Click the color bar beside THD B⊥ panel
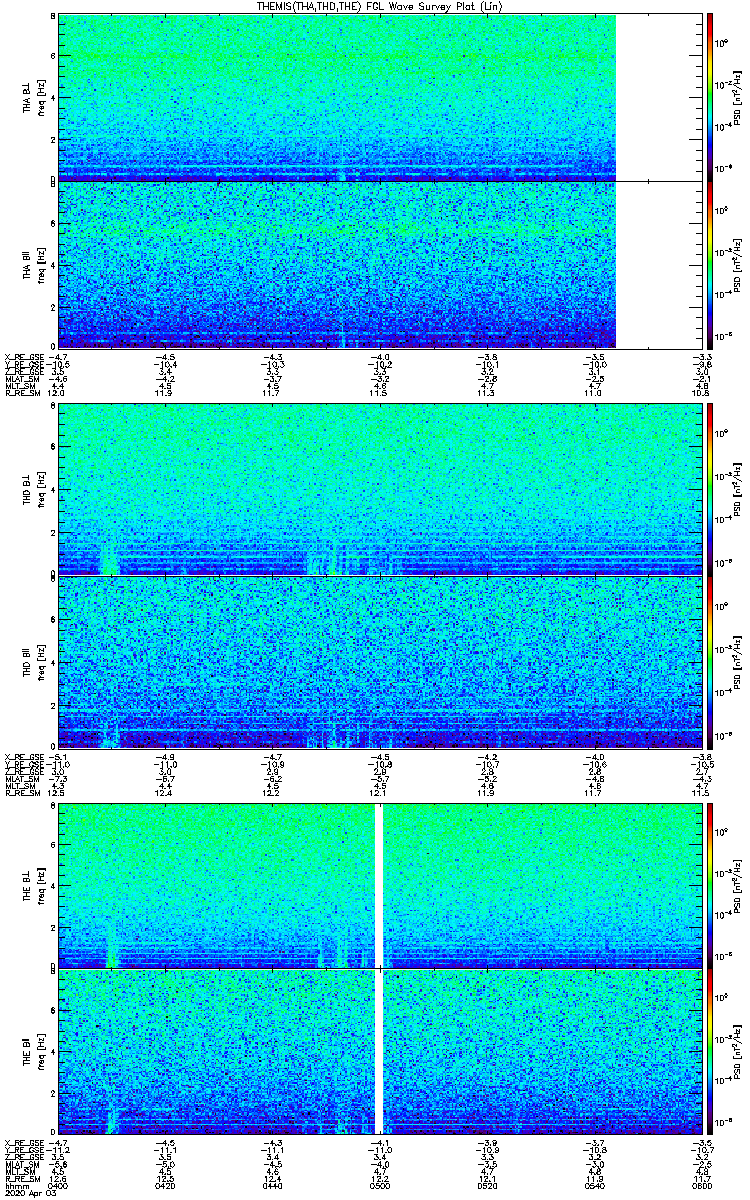This screenshot has height=1200, width=750. pos(709,490)
